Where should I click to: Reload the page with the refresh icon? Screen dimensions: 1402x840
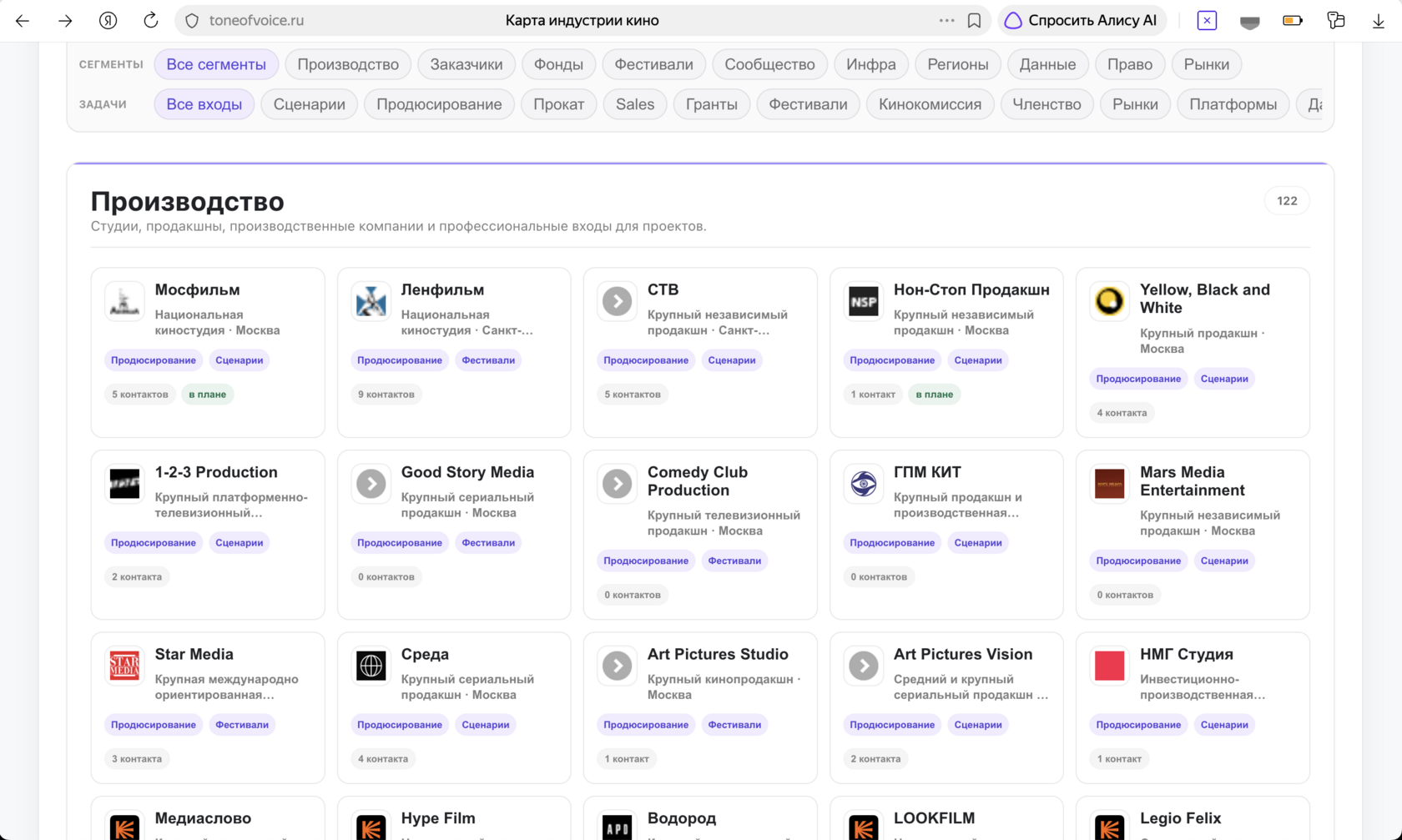tap(151, 21)
